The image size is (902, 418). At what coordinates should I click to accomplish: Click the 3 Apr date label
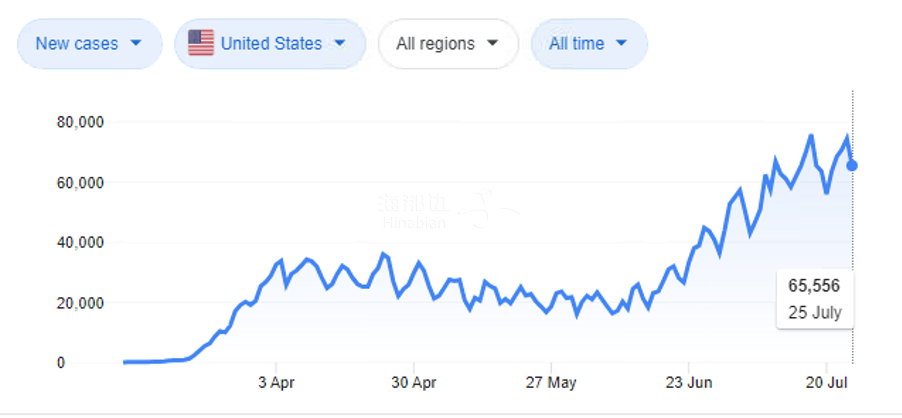click(276, 382)
